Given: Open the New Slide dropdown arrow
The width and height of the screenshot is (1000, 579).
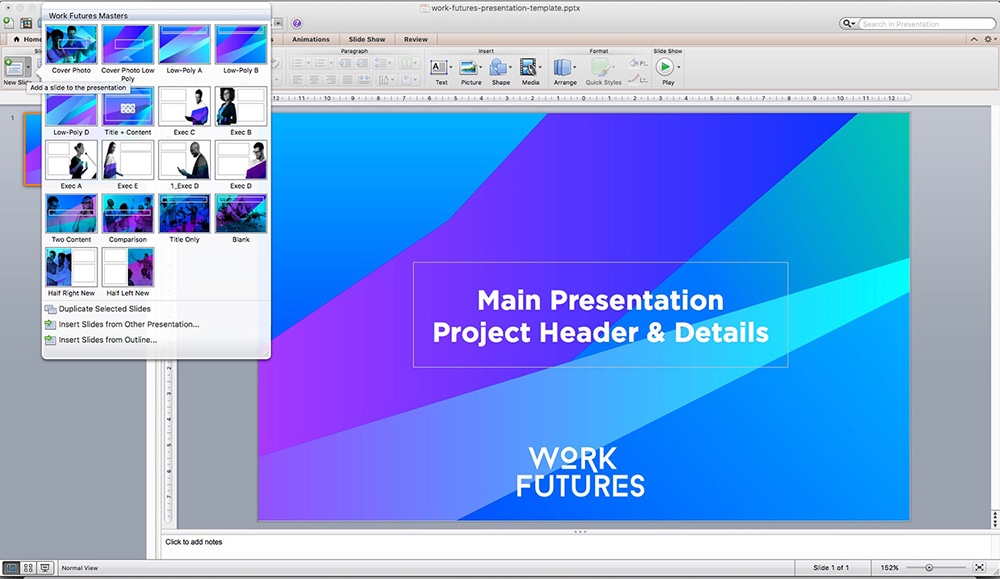Looking at the screenshot, I should click(30, 66).
